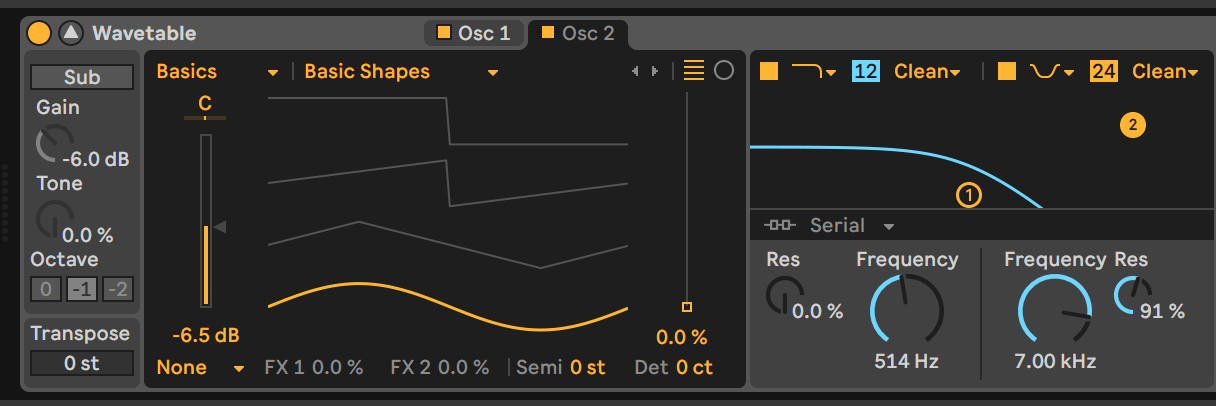Click the Wavetable device title
This screenshot has width=1216, height=406.
(x=145, y=33)
